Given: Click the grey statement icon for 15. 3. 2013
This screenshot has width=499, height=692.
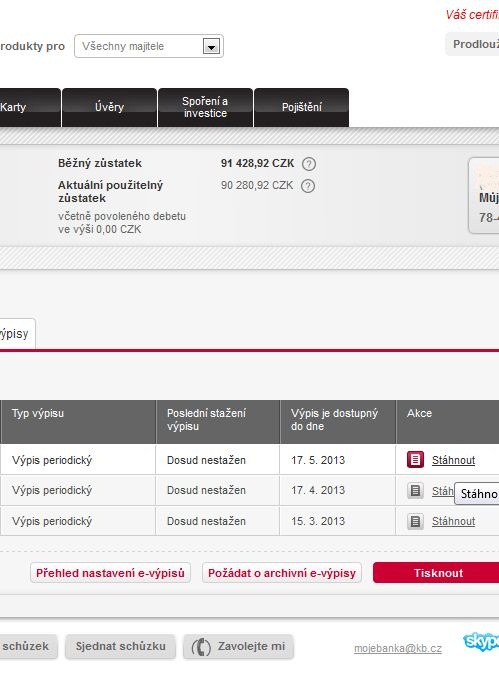Looking at the screenshot, I should tap(415, 521).
